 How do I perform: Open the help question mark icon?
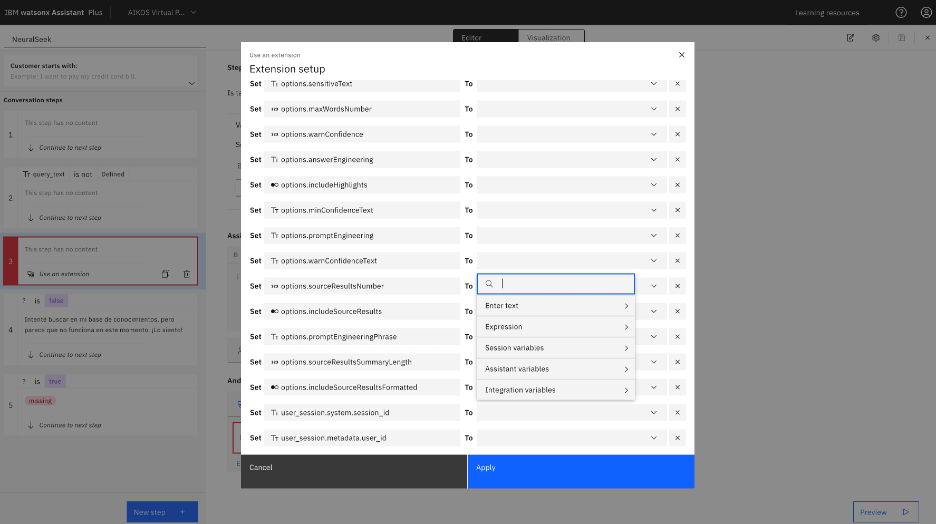(x=901, y=12)
